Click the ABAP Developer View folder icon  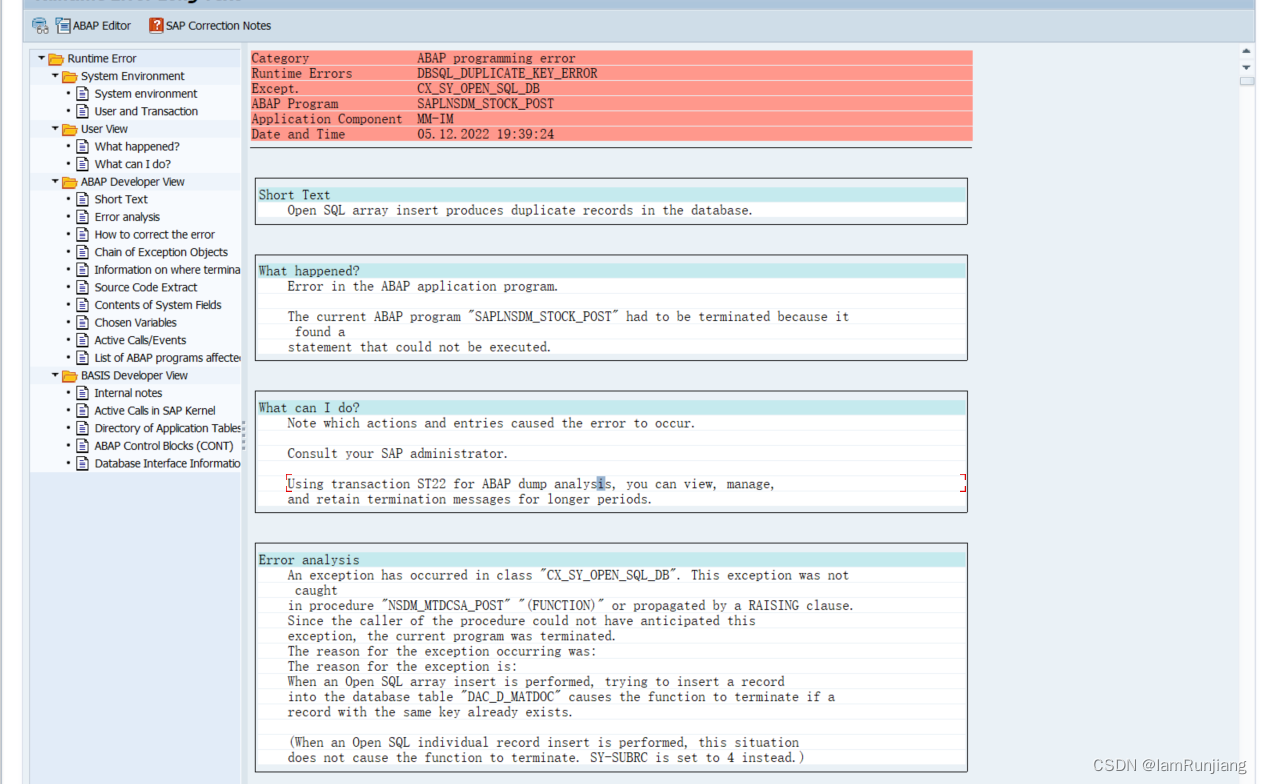pyautogui.click(x=69, y=182)
